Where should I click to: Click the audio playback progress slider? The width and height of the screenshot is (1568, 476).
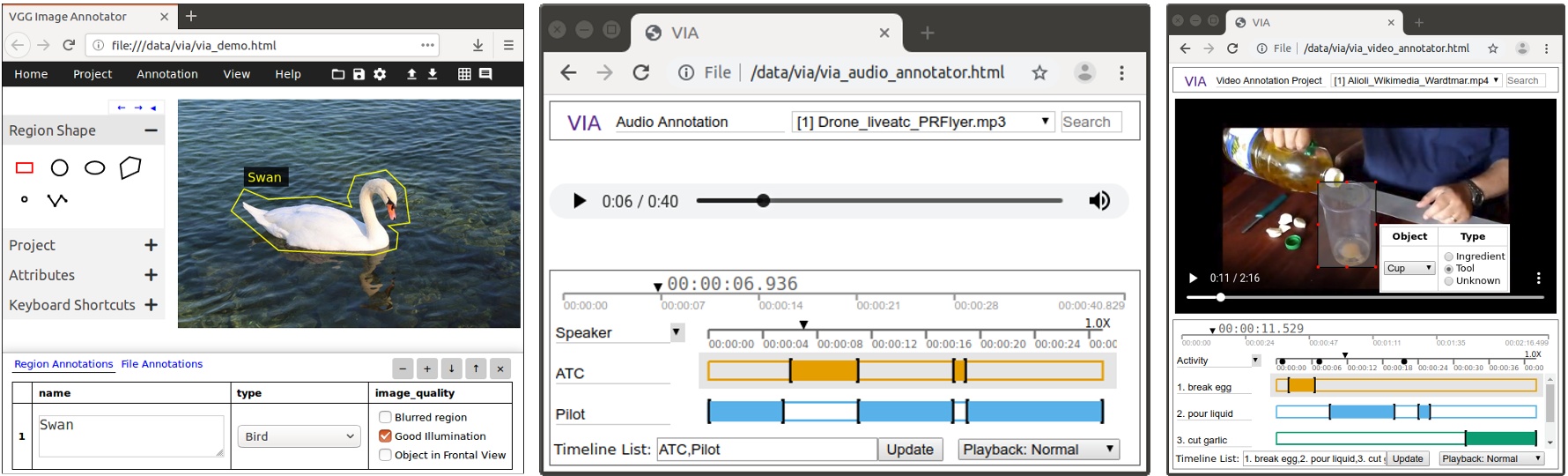[x=878, y=201]
